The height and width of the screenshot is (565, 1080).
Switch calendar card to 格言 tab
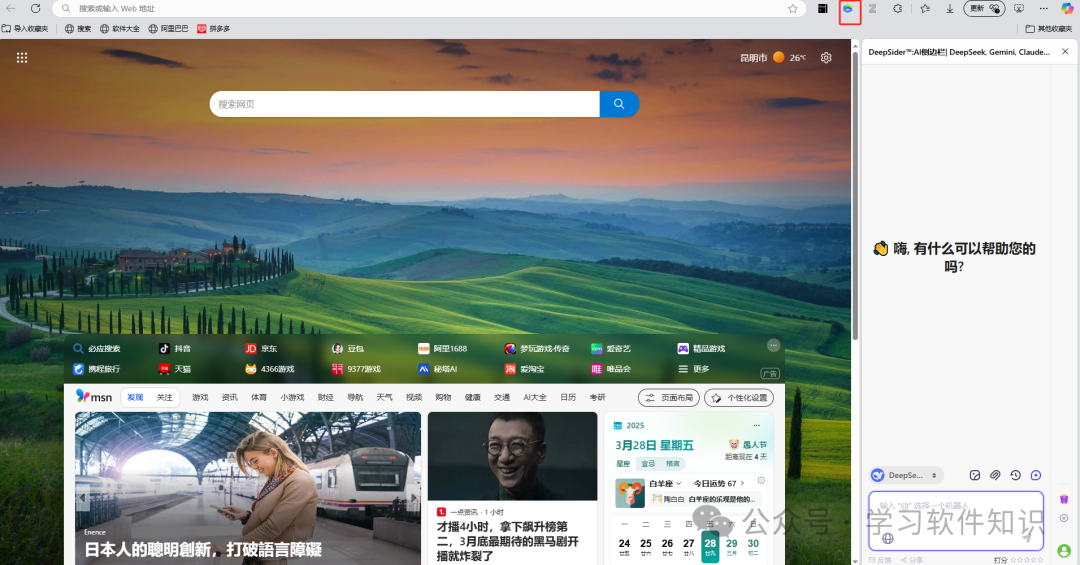(672, 464)
